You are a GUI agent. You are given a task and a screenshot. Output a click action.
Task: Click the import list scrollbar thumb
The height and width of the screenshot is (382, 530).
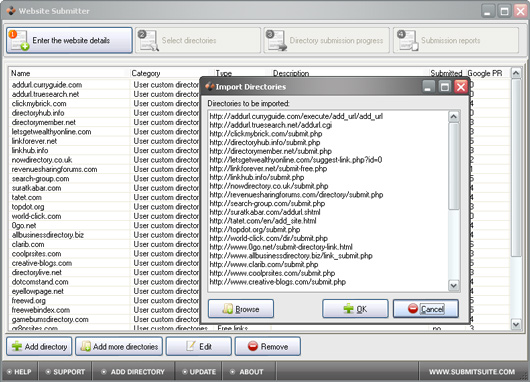click(x=454, y=166)
